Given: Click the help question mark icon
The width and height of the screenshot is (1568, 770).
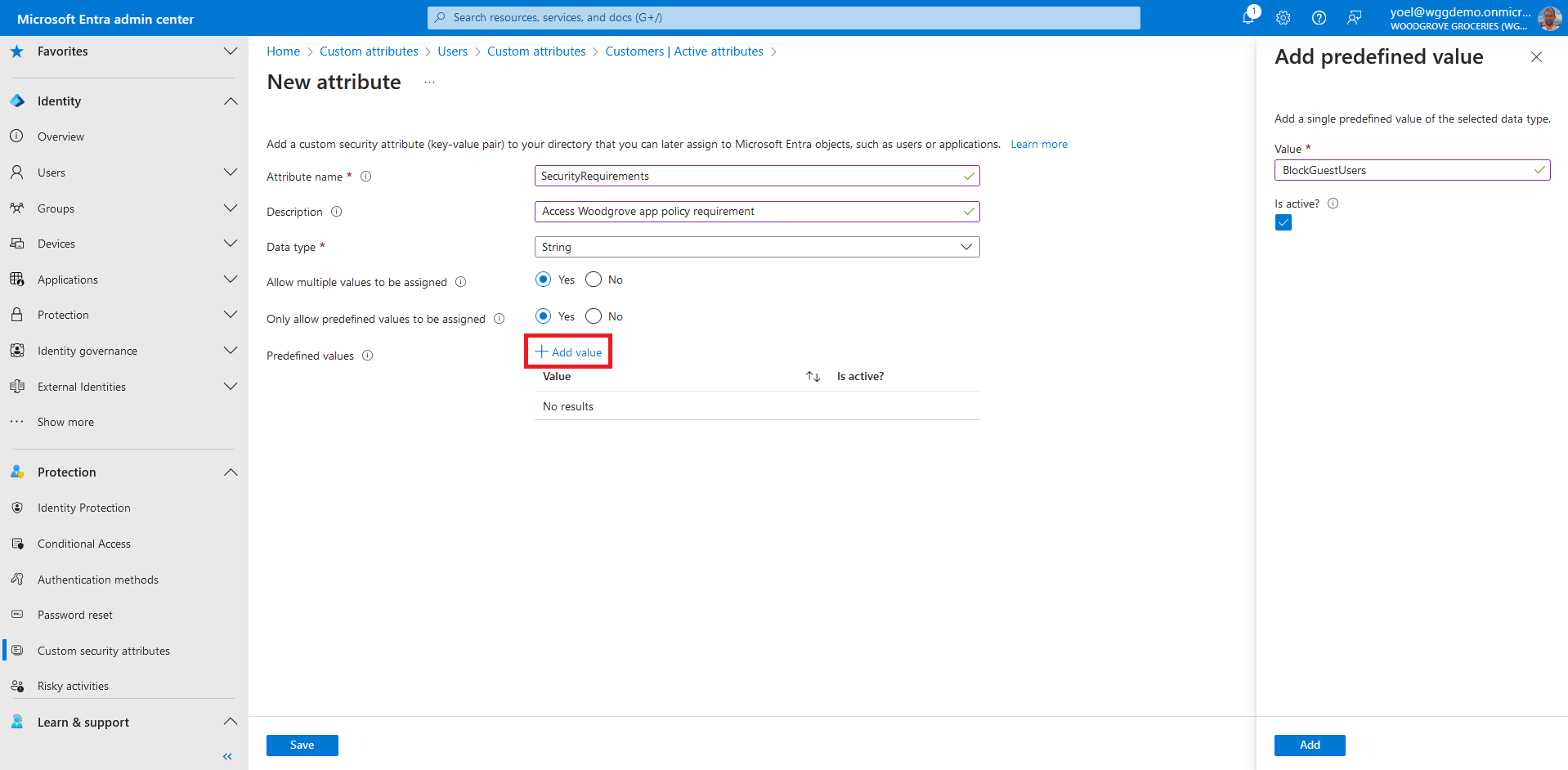Looking at the screenshot, I should coord(1319,18).
